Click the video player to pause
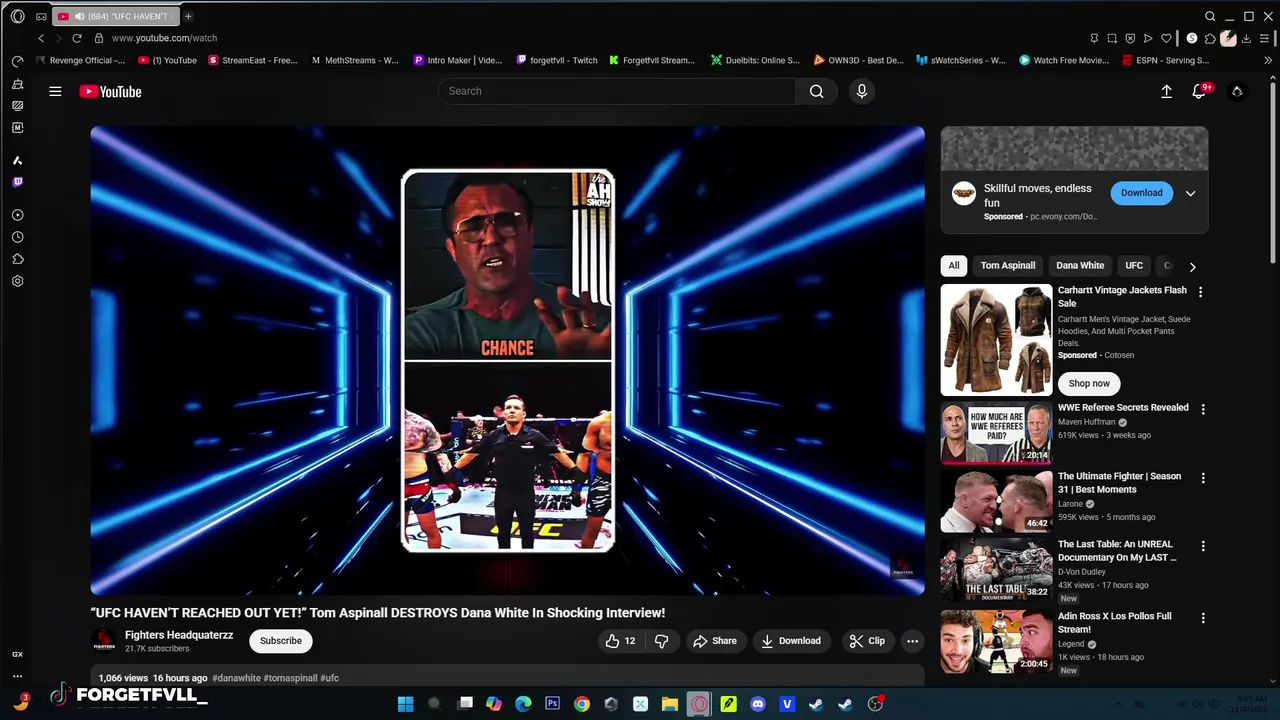The width and height of the screenshot is (1280, 720). (x=507, y=360)
